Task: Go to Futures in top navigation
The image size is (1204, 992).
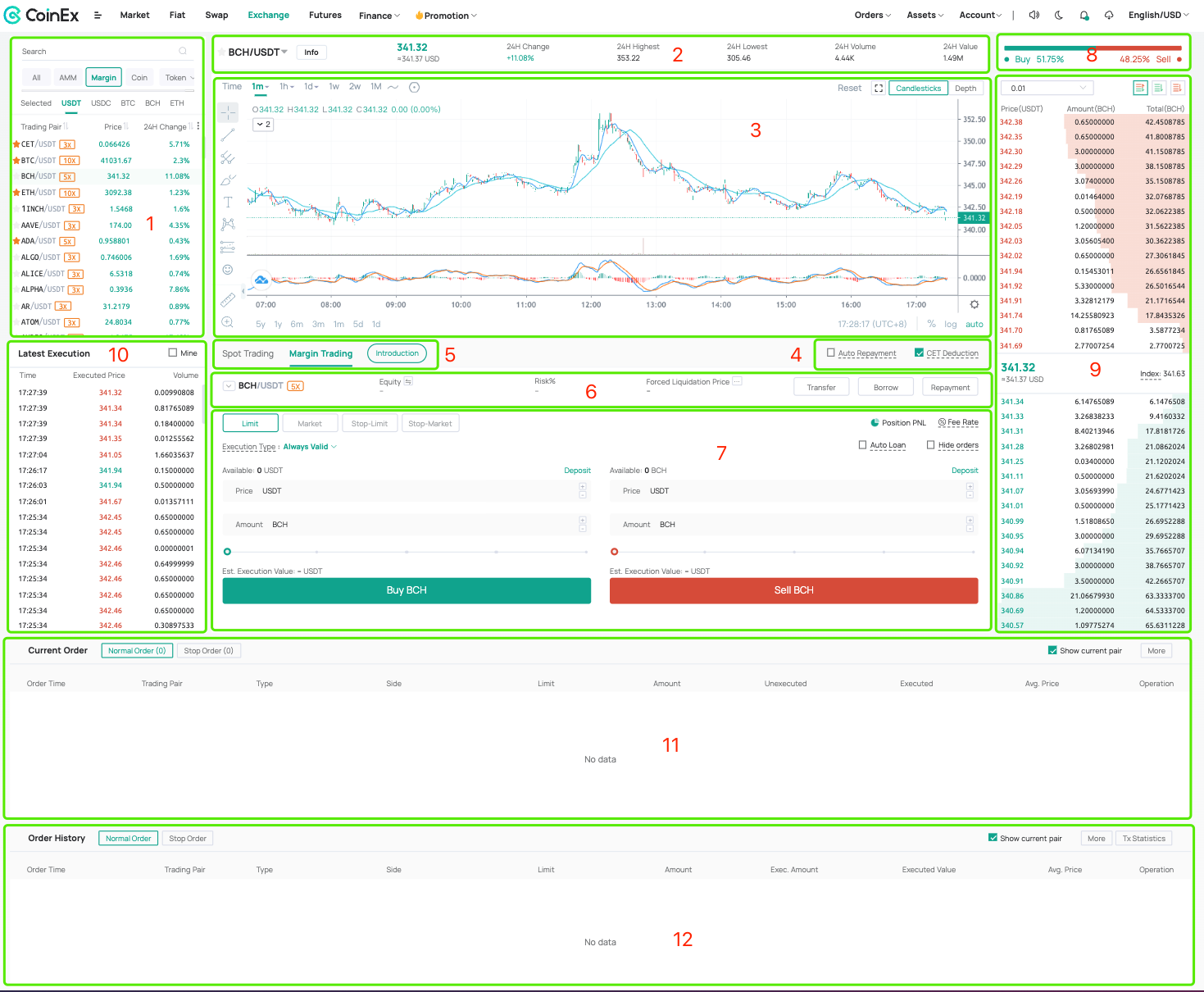Action: tap(325, 15)
